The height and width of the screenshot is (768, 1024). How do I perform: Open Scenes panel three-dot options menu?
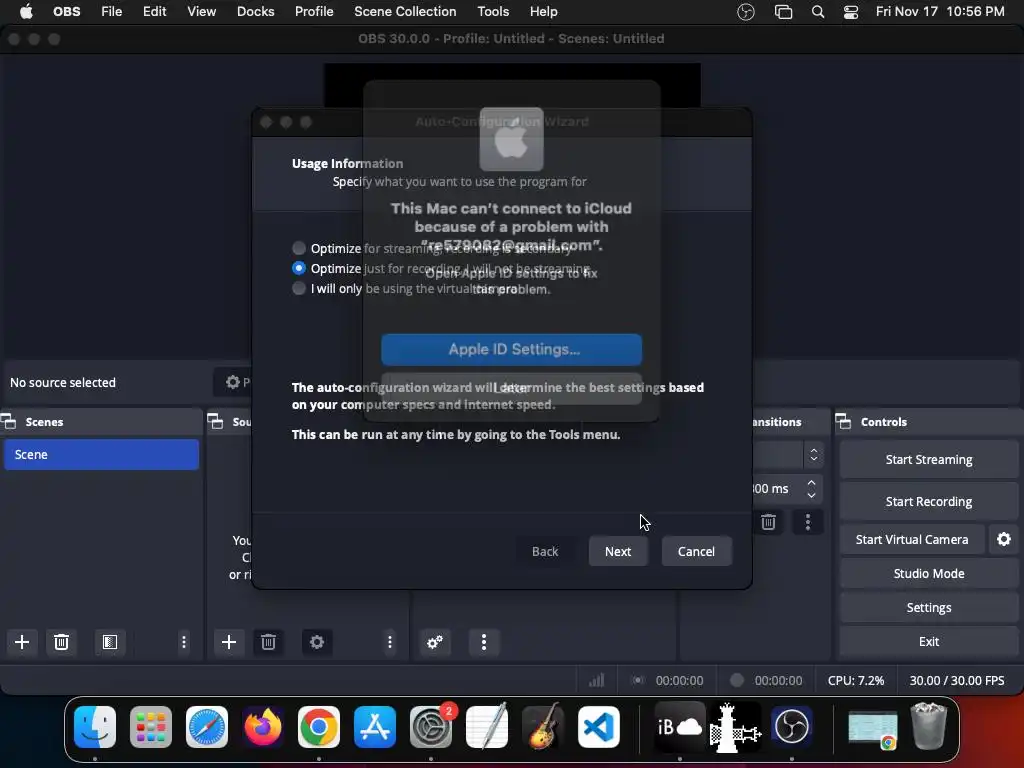point(184,642)
